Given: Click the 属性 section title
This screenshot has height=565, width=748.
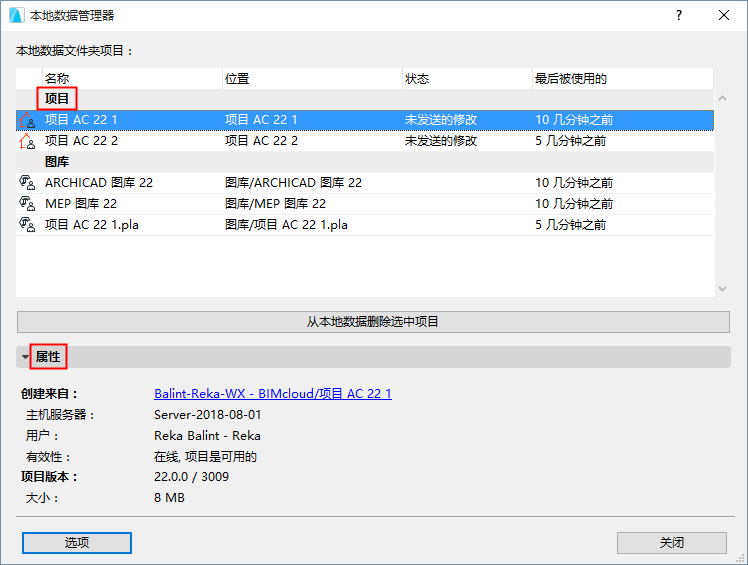Looking at the screenshot, I should [48, 356].
